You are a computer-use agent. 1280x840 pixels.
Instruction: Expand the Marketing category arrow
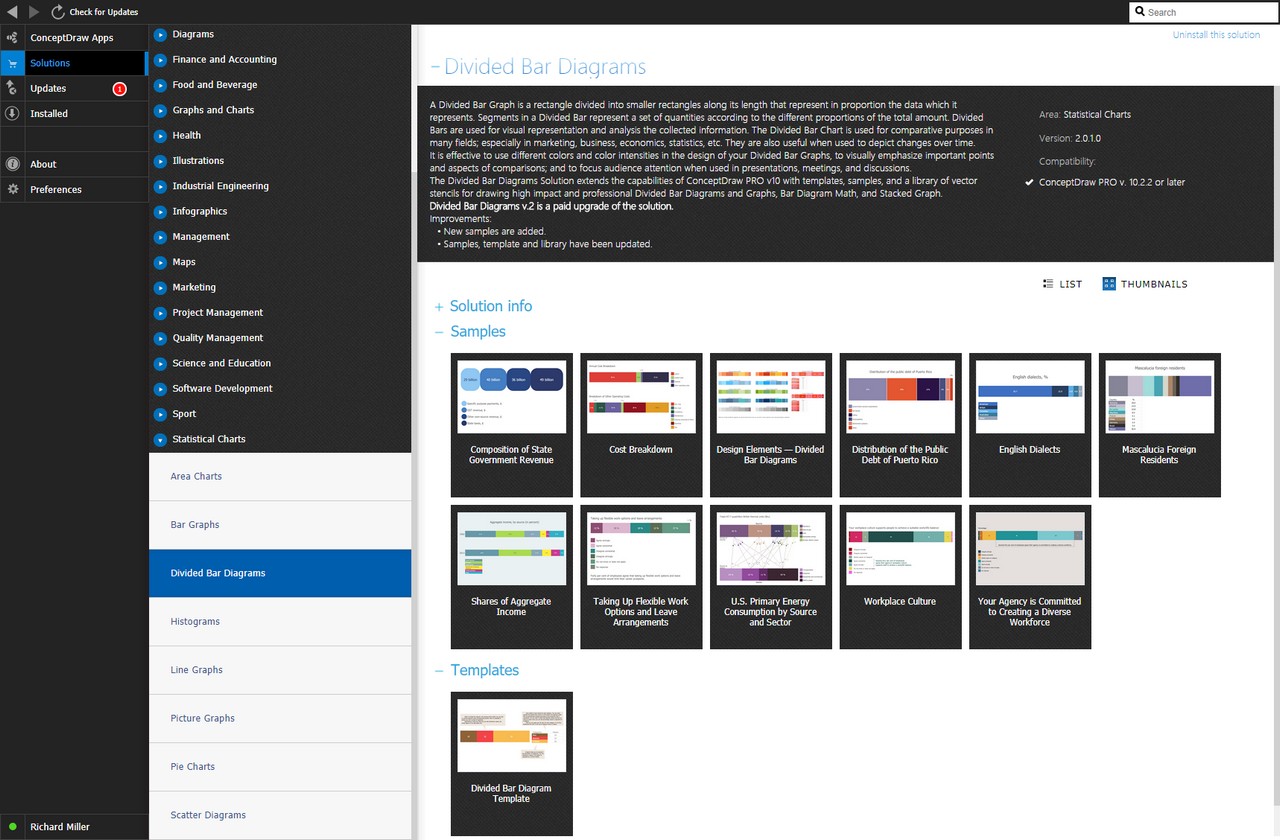[x=160, y=287]
